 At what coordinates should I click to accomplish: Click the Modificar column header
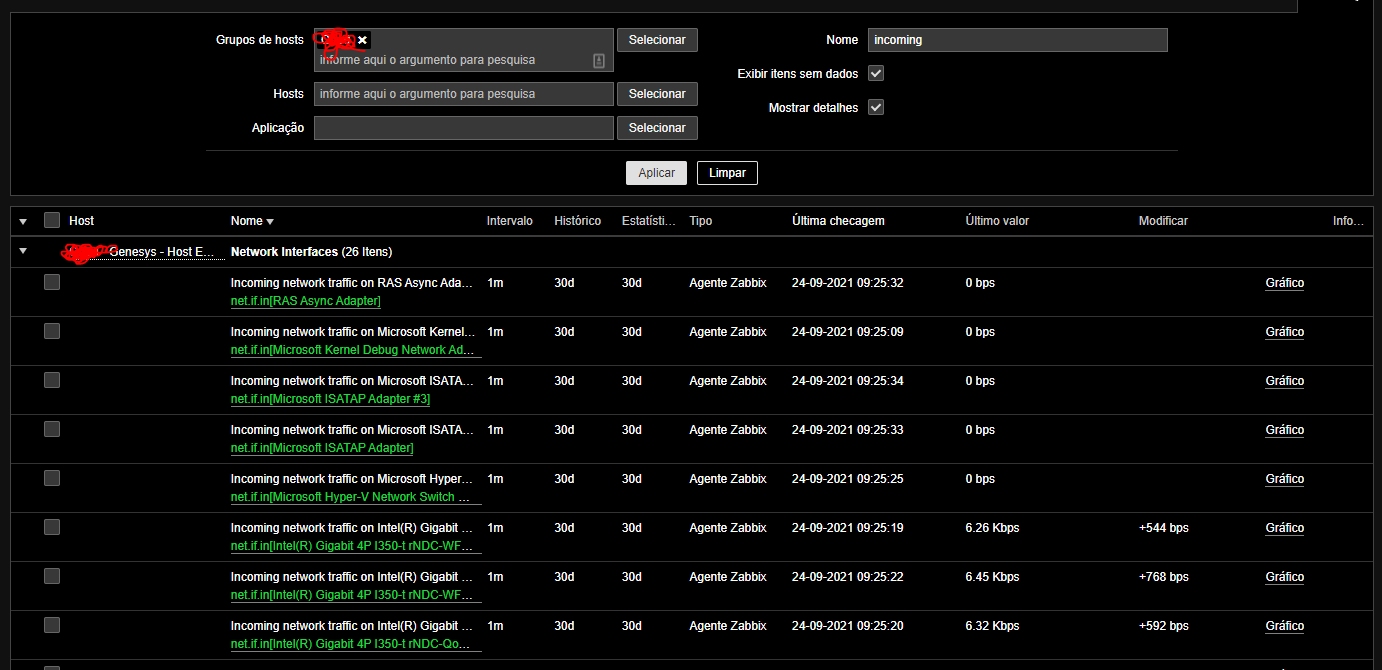click(1163, 221)
